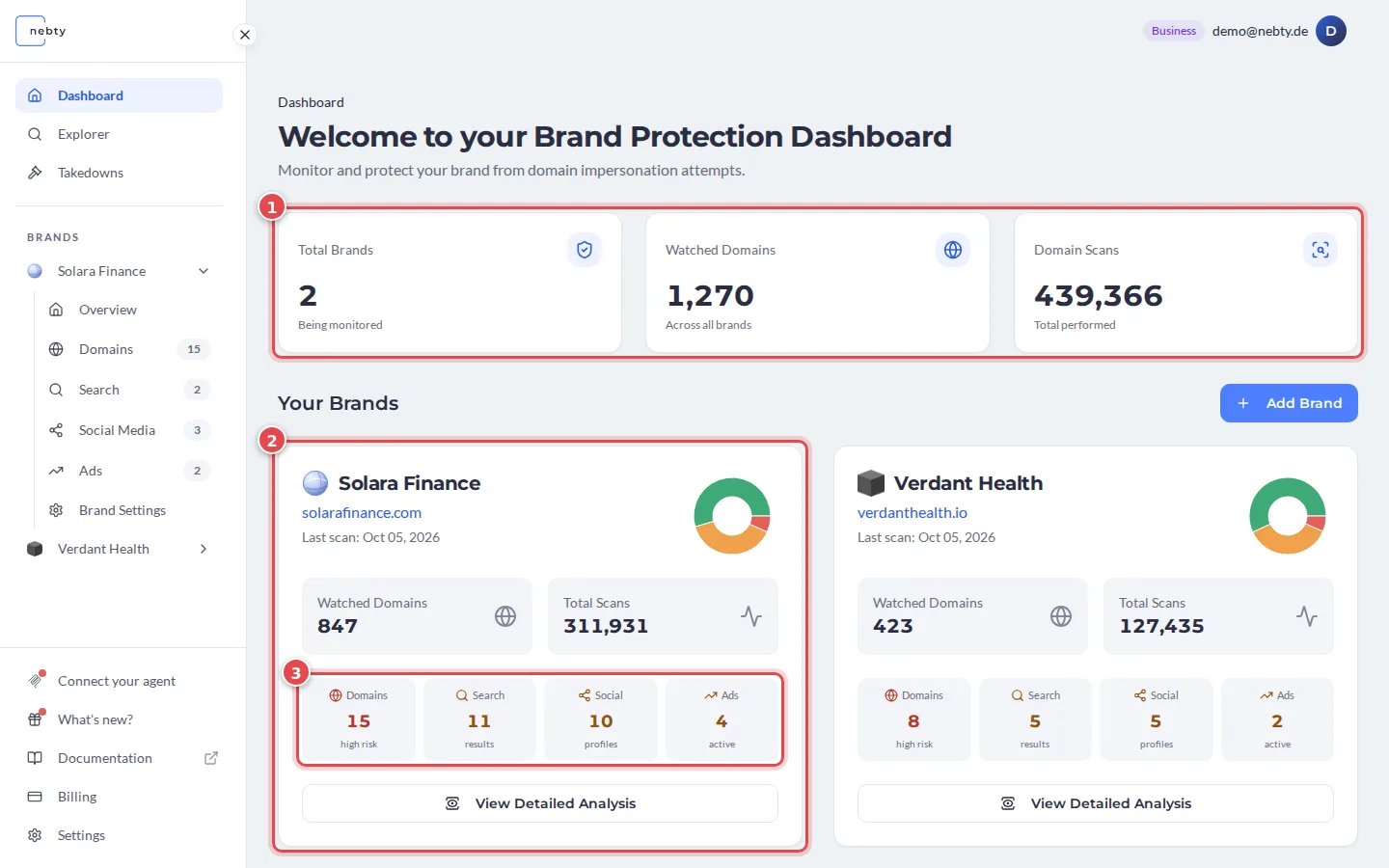Open Takedowns page
Screen dimensions: 1389x868
click(119, 173)
